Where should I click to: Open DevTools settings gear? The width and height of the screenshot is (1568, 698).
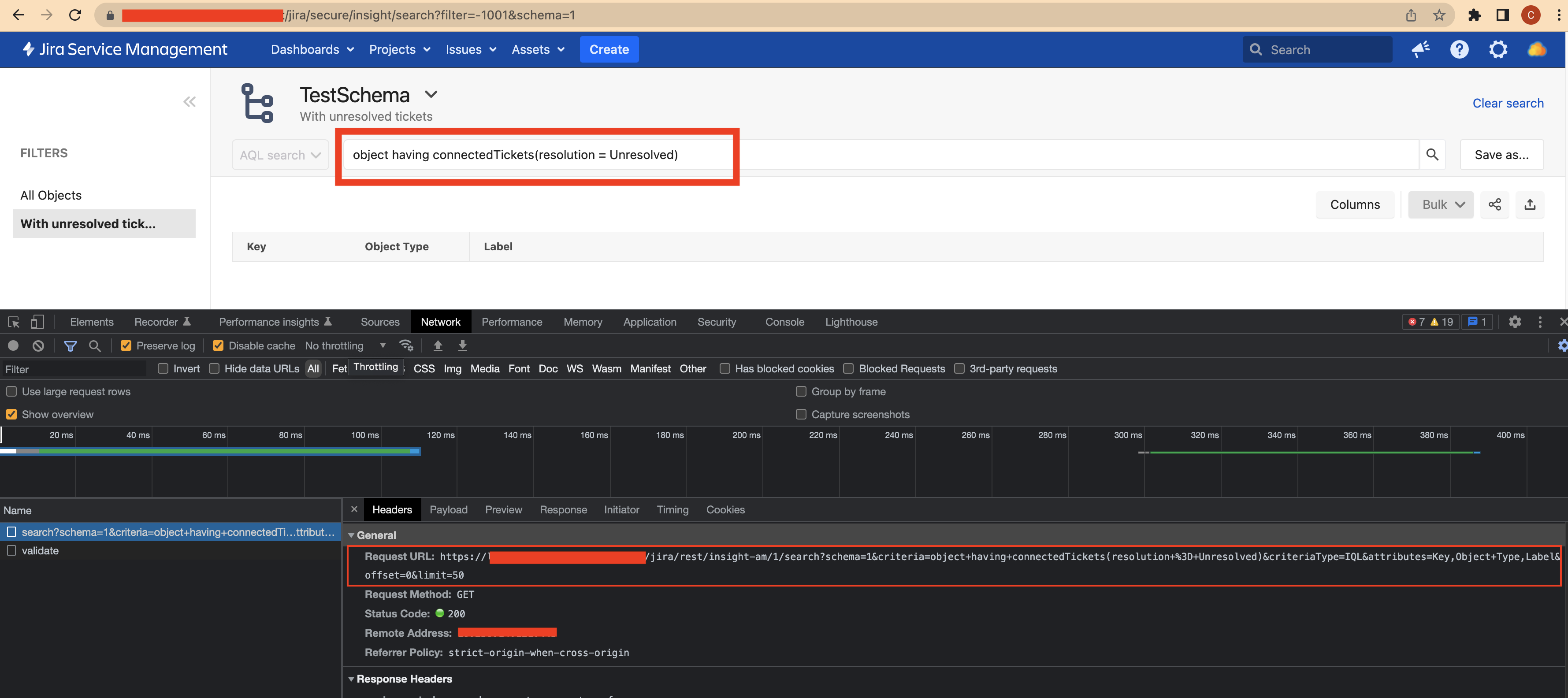1514,322
